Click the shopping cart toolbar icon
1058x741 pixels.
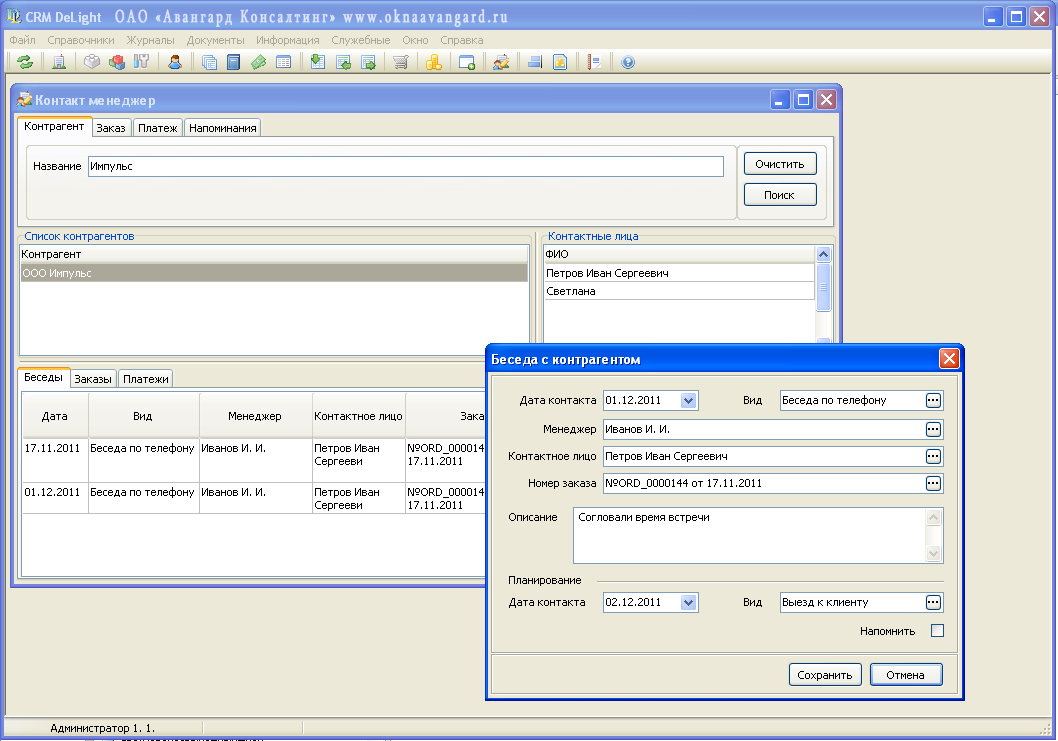pyautogui.click(x=401, y=62)
